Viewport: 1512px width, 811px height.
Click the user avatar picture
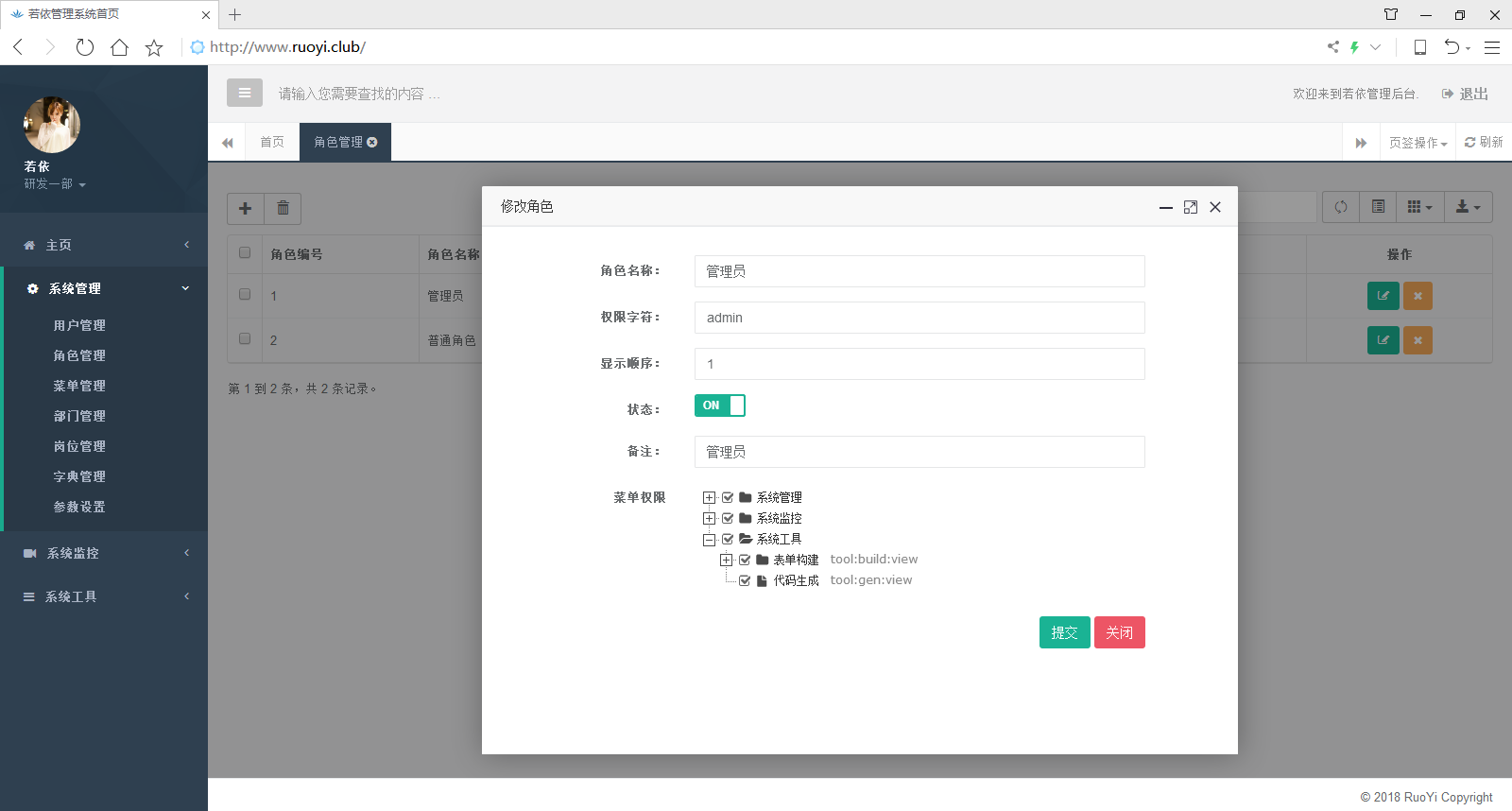pos(52,125)
